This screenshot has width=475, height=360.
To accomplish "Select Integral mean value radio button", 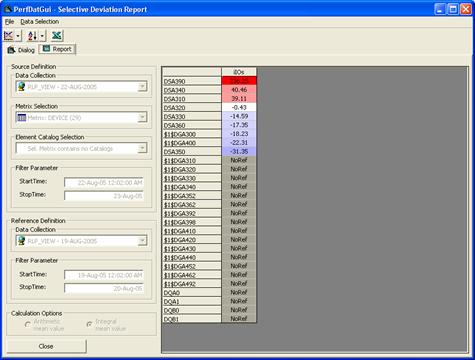I will (x=89, y=324).
